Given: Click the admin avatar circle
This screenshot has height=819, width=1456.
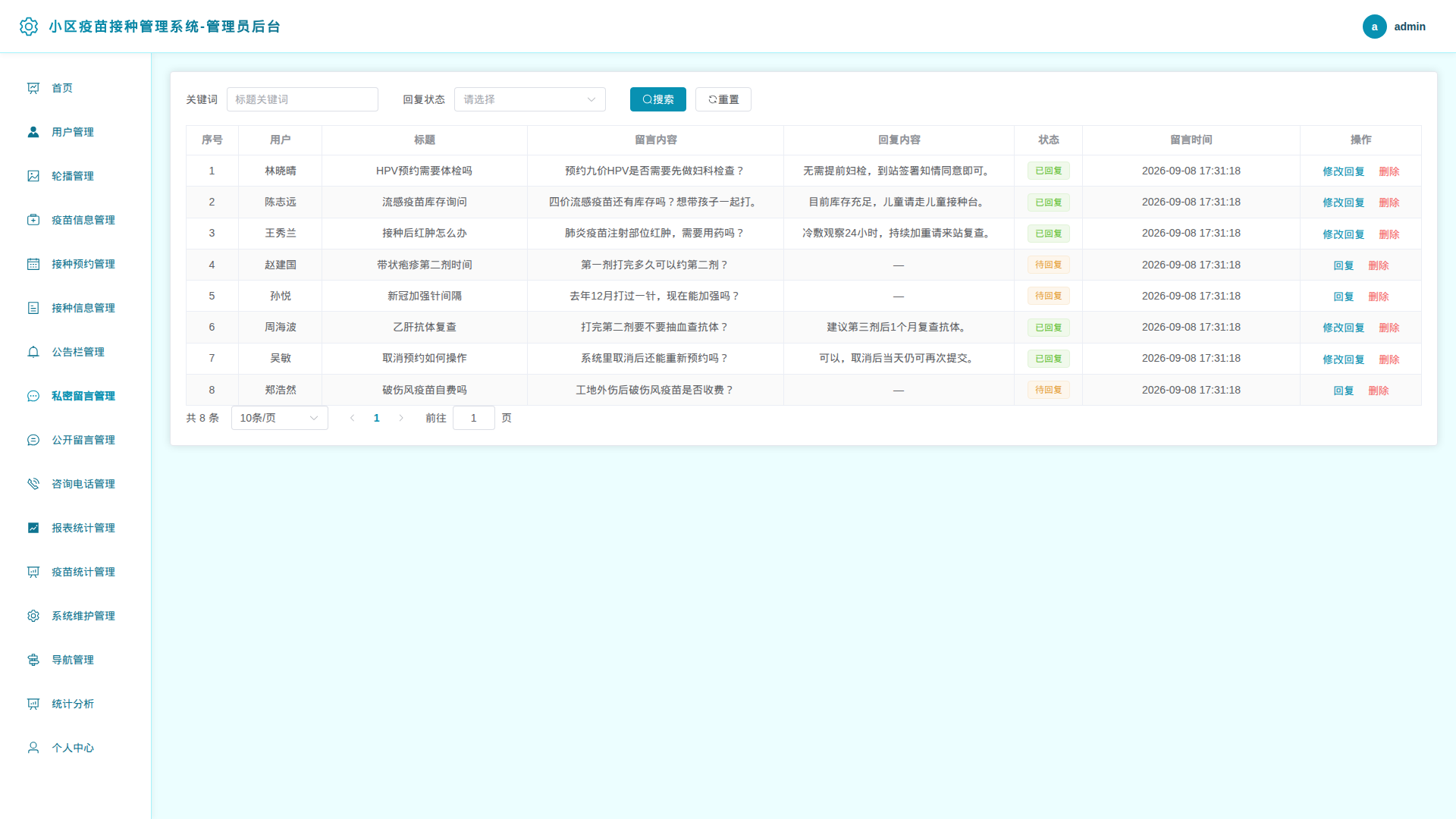Looking at the screenshot, I should pos(1374,27).
